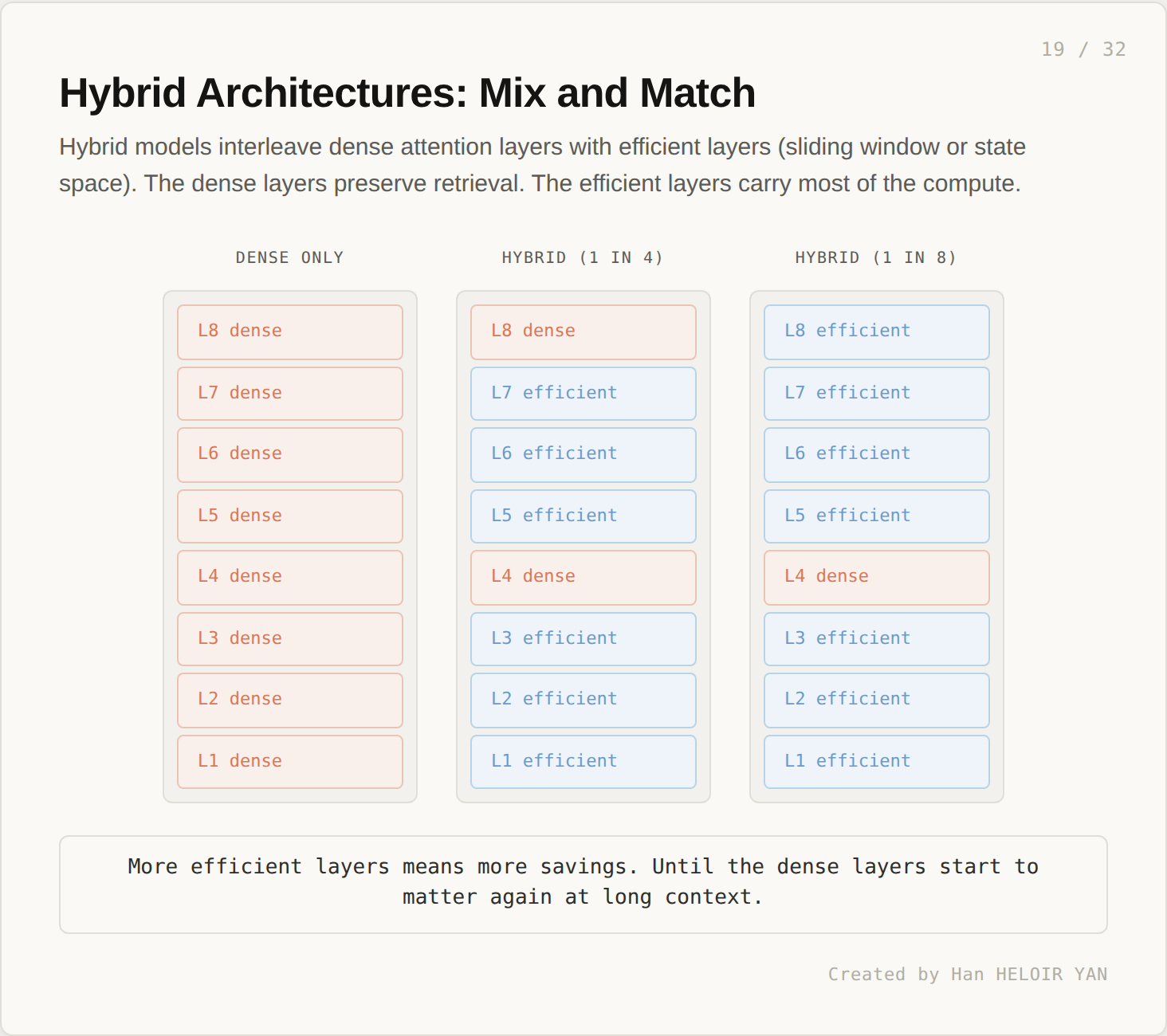The width and height of the screenshot is (1167, 1036).
Task: Select 'L7 dense' in Dense Only column
Action: pos(290,394)
